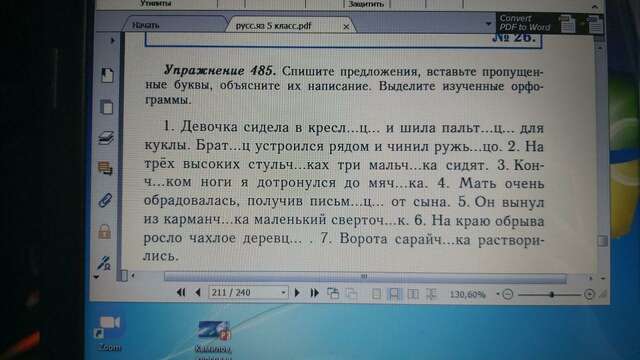Open the Comments panel icon in sidebar

[105, 168]
